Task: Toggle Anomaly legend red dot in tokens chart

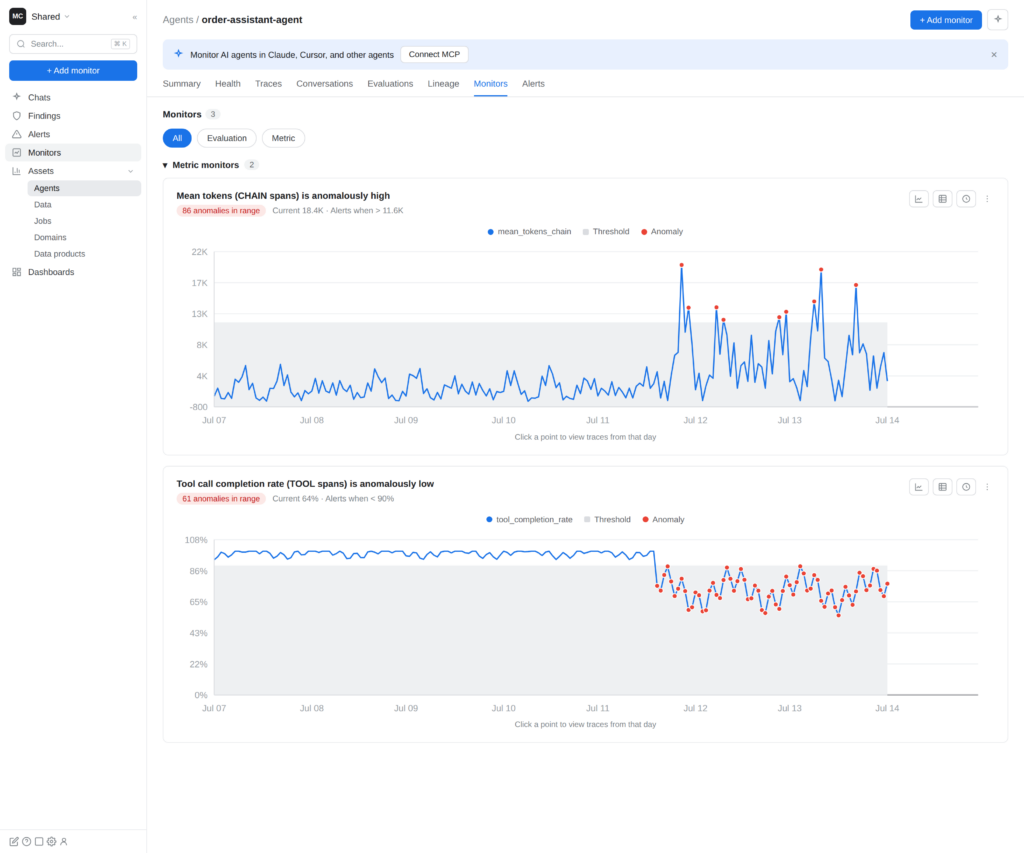Action: (644, 232)
